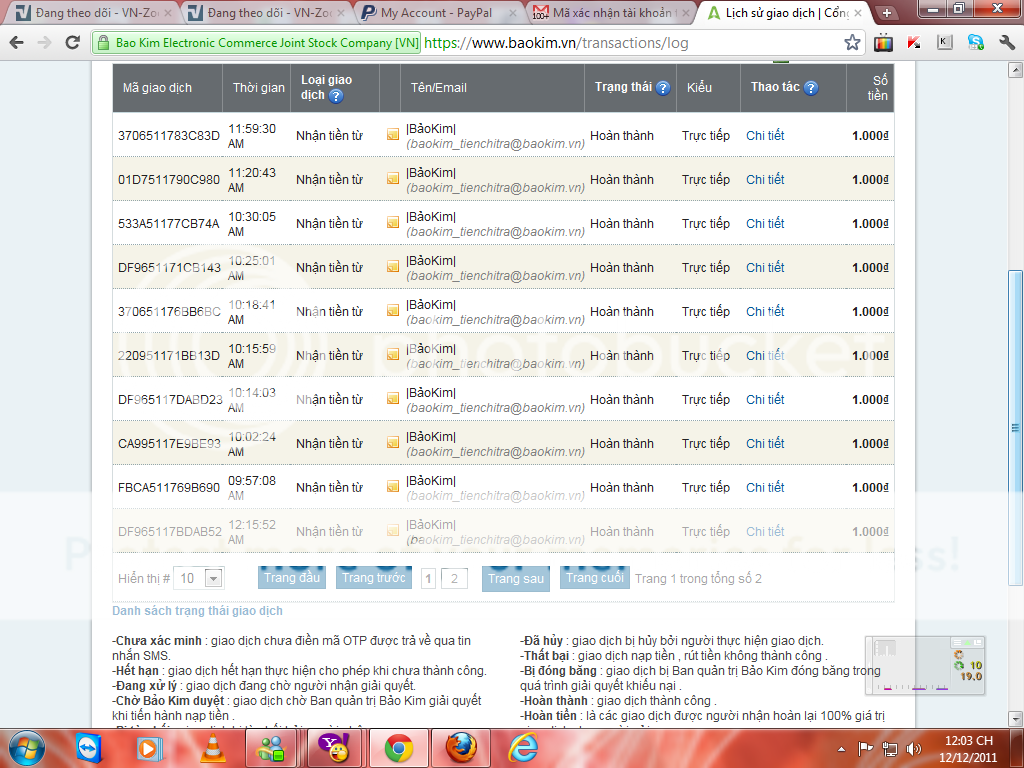This screenshot has width=1024, height=768.
Task: Open Windows Start menu
Action: [27, 748]
